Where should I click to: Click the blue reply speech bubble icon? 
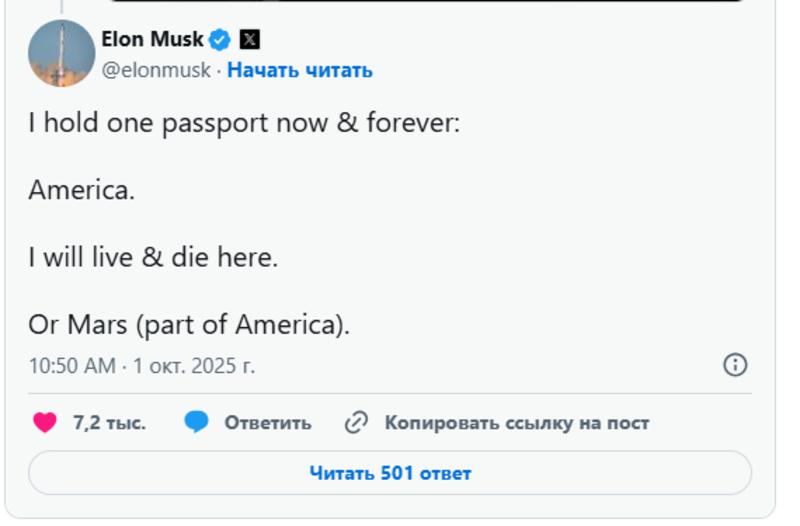tap(196, 423)
